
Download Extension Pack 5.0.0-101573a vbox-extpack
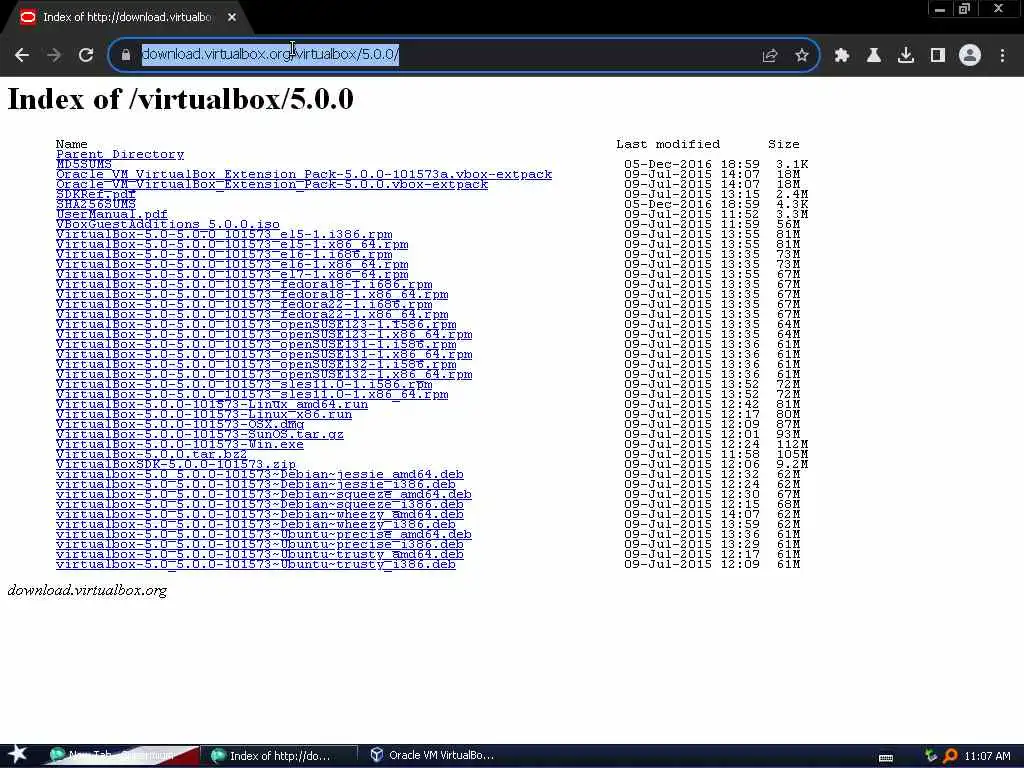[x=304, y=174]
